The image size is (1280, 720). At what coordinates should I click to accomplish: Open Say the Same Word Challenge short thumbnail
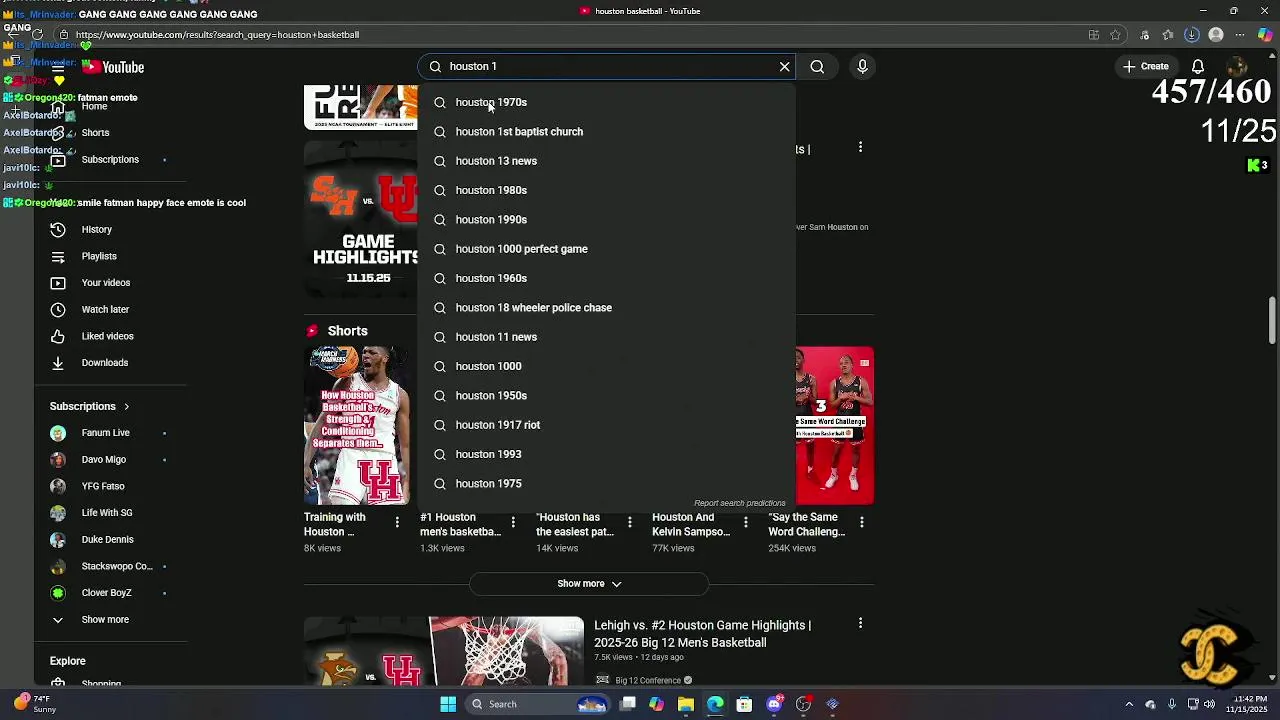[834, 425]
